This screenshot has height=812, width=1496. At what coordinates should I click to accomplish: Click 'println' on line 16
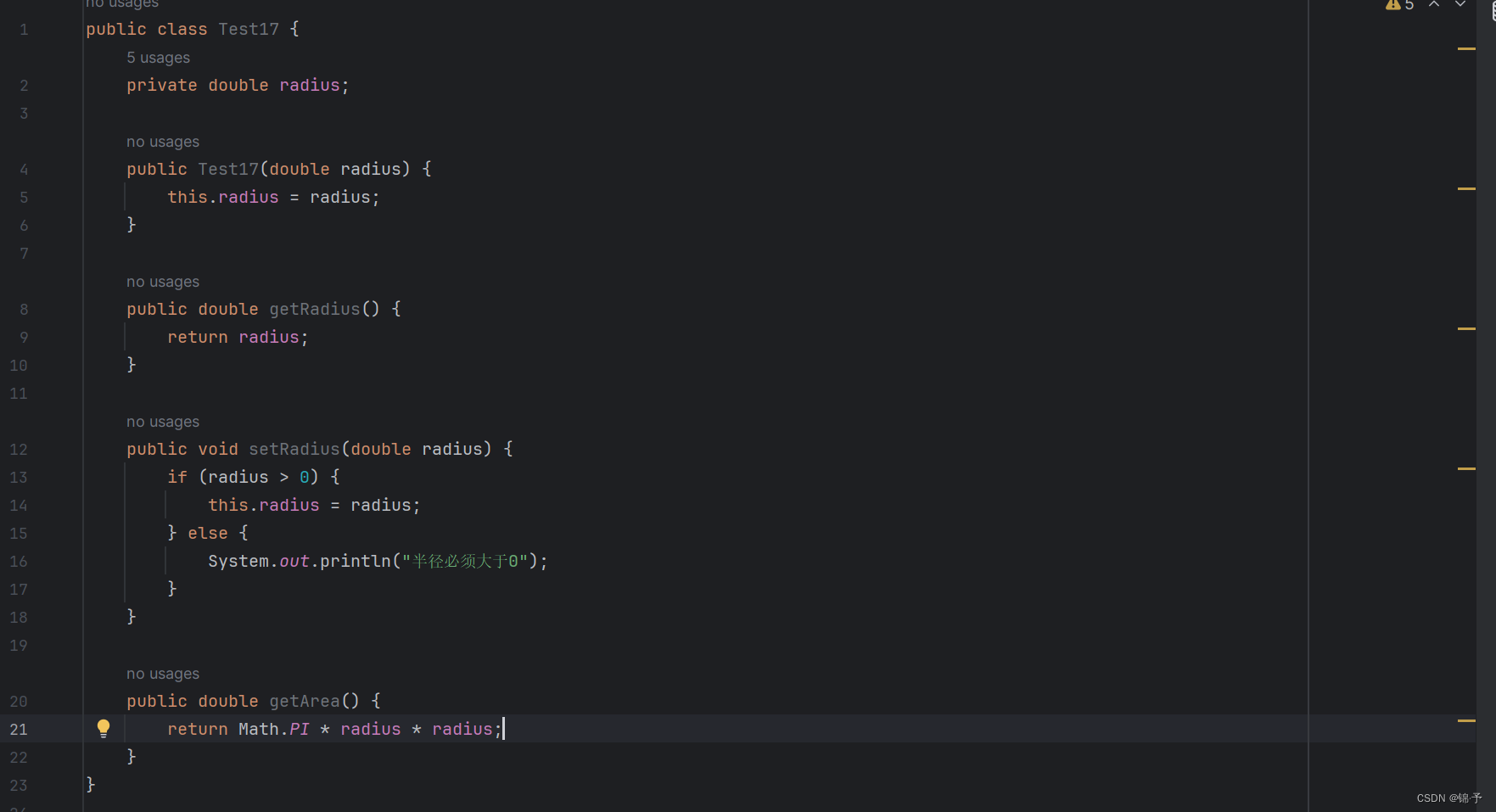pyautogui.click(x=356, y=561)
